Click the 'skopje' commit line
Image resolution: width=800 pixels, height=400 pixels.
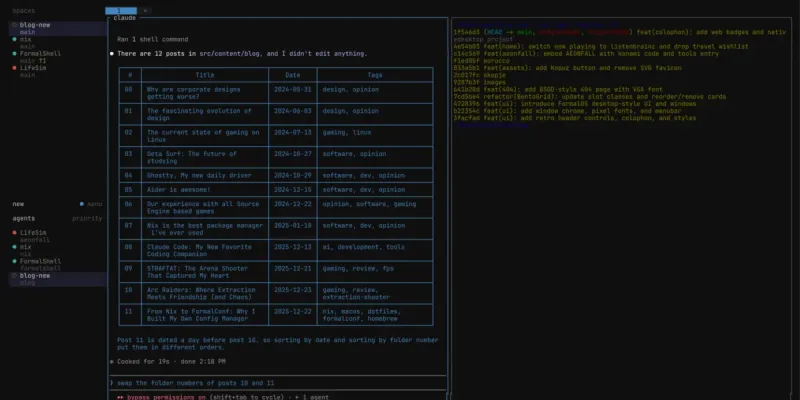(x=480, y=75)
